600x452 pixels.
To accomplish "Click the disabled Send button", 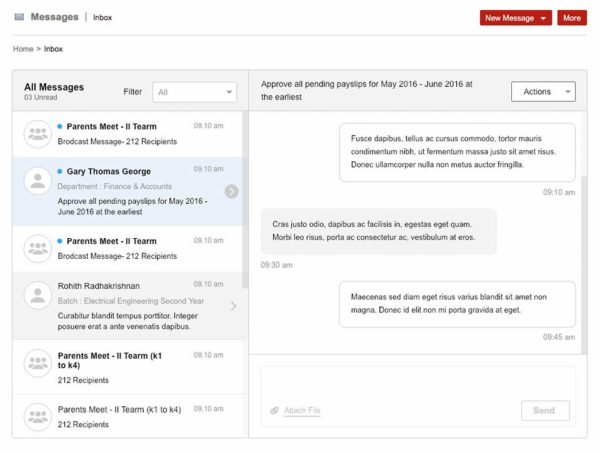I will pos(545,411).
